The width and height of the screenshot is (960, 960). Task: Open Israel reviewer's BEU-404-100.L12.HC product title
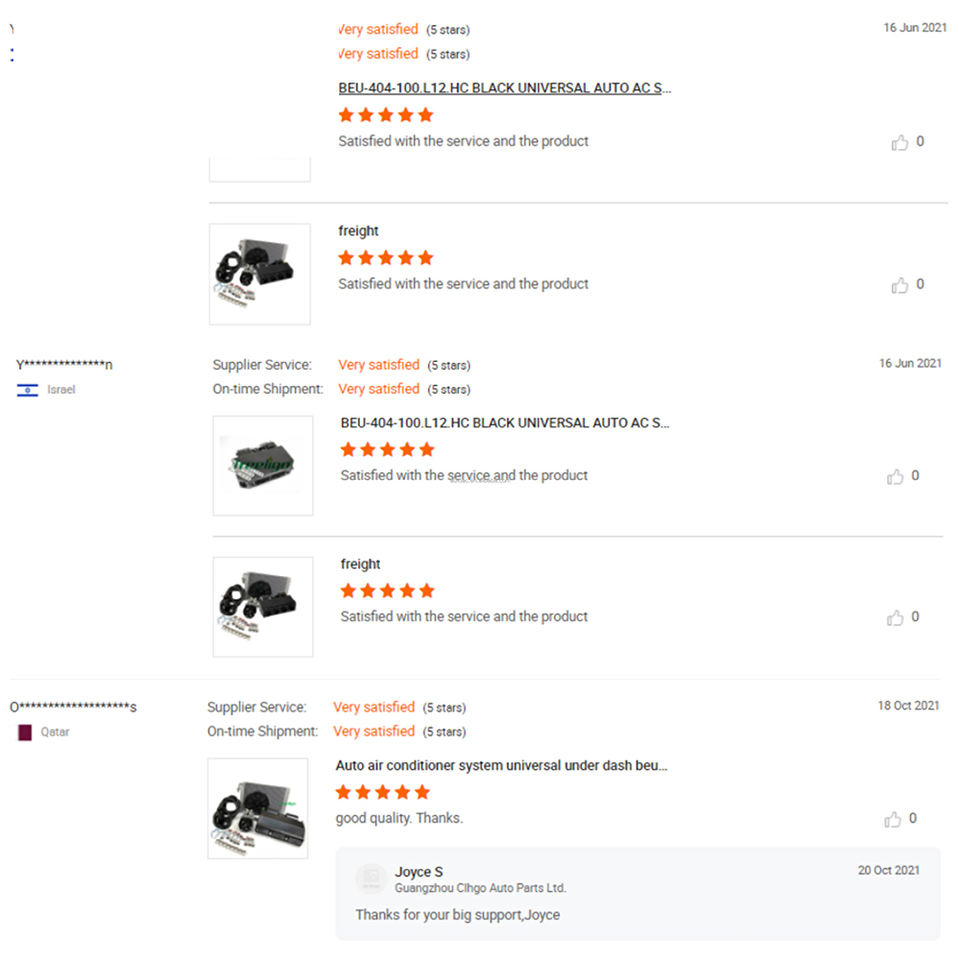(x=505, y=423)
